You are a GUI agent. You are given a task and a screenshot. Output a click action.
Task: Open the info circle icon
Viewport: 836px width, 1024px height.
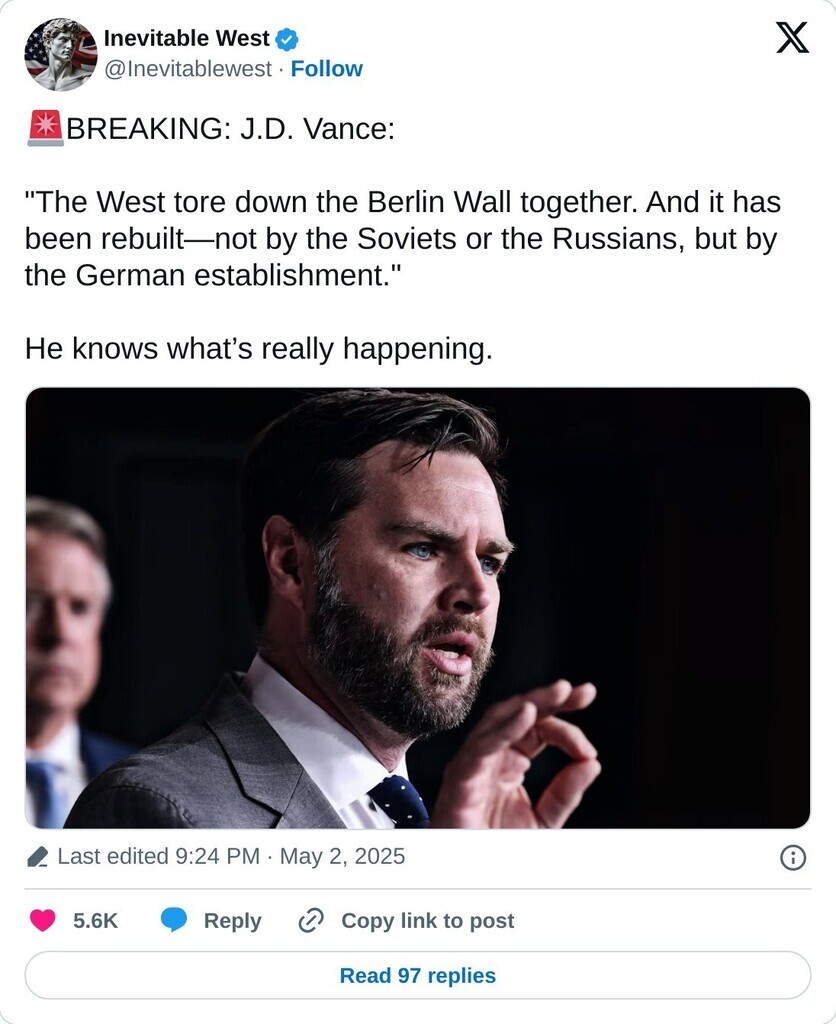(x=793, y=858)
